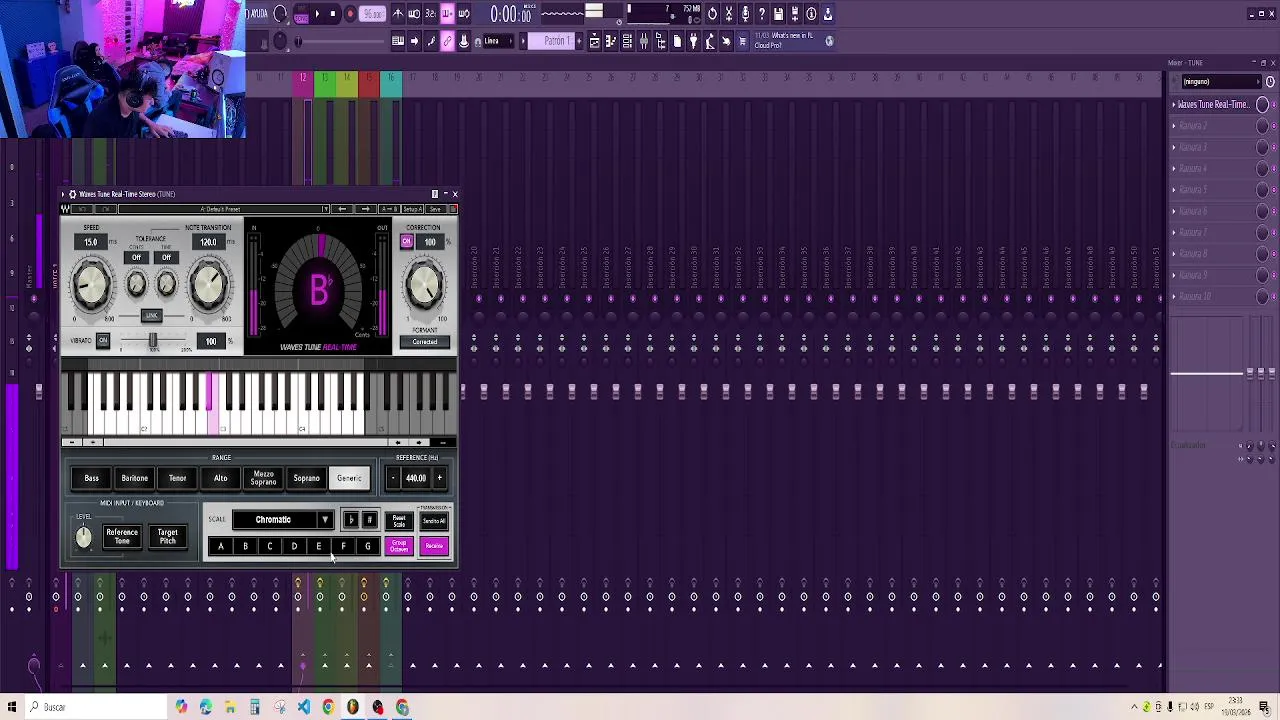The height and width of the screenshot is (720, 1280).
Task: Open the Browser view icon
Action: coord(660,41)
